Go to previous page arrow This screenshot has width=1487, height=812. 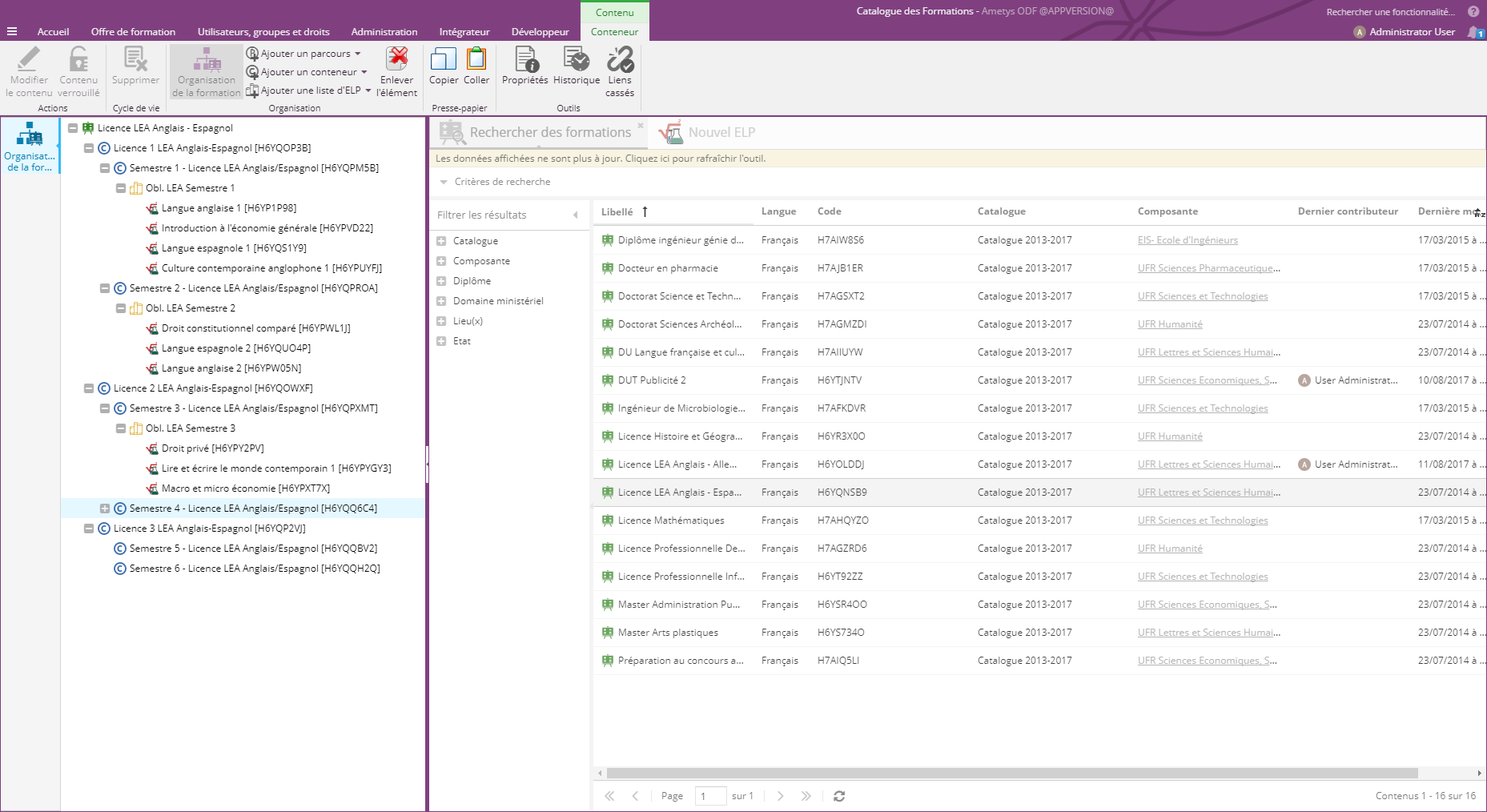[635, 796]
